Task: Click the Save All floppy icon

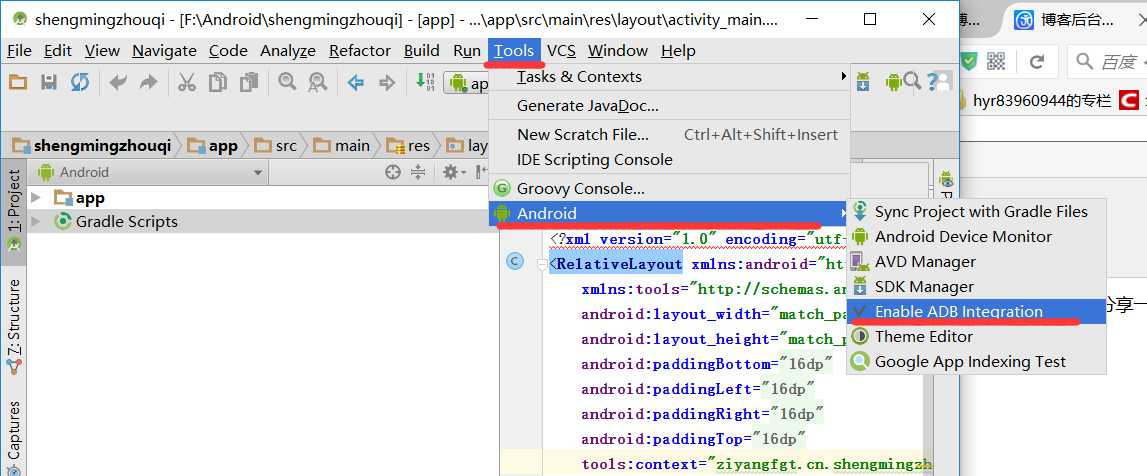Action: [x=49, y=82]
